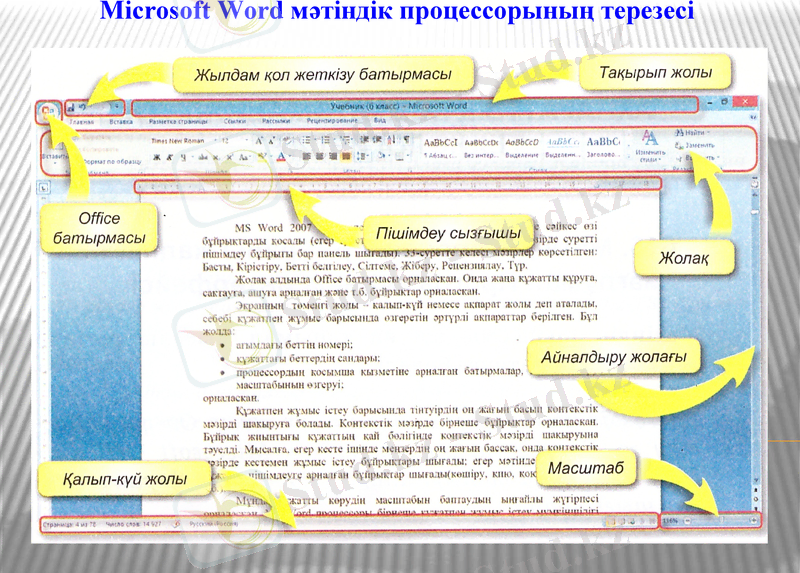This screenshot has height=573, width=800.
Task: Click Русский (Россия) language indicator
Action: (213, 524)
